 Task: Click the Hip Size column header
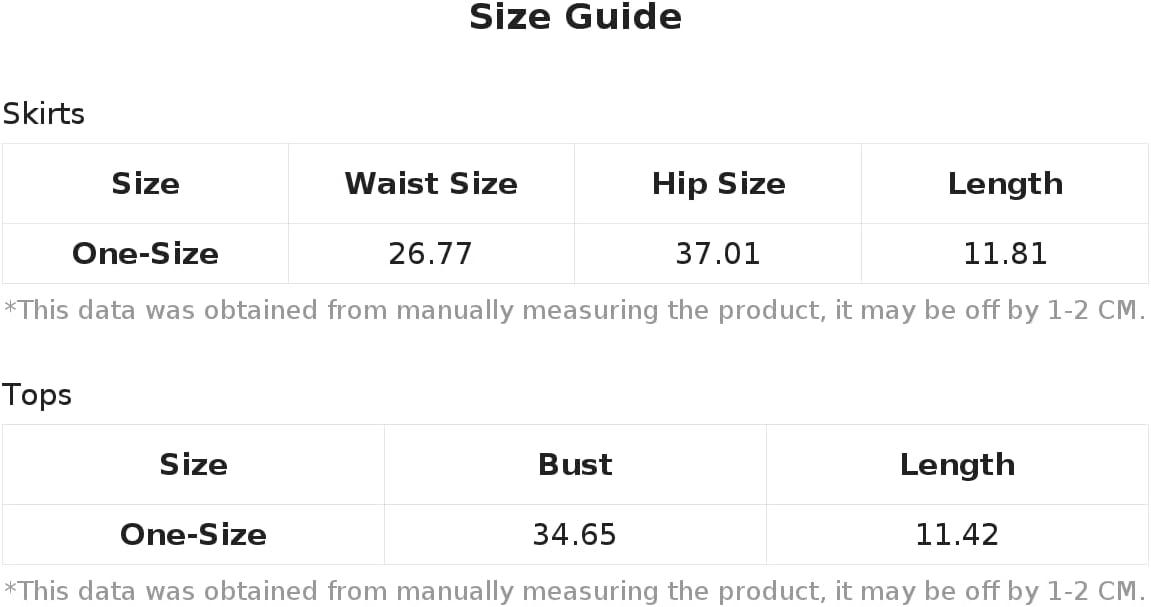click(718, 184)
